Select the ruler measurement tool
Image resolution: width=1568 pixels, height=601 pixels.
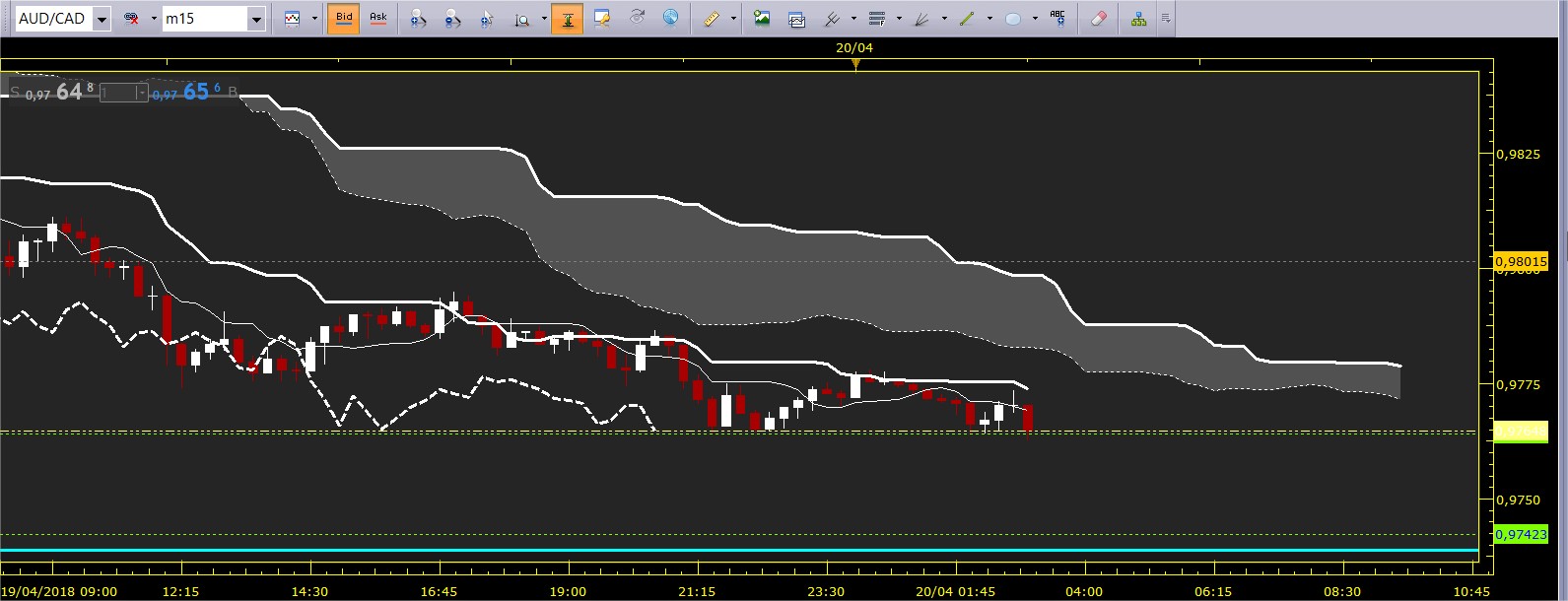[x=712, y=18]
